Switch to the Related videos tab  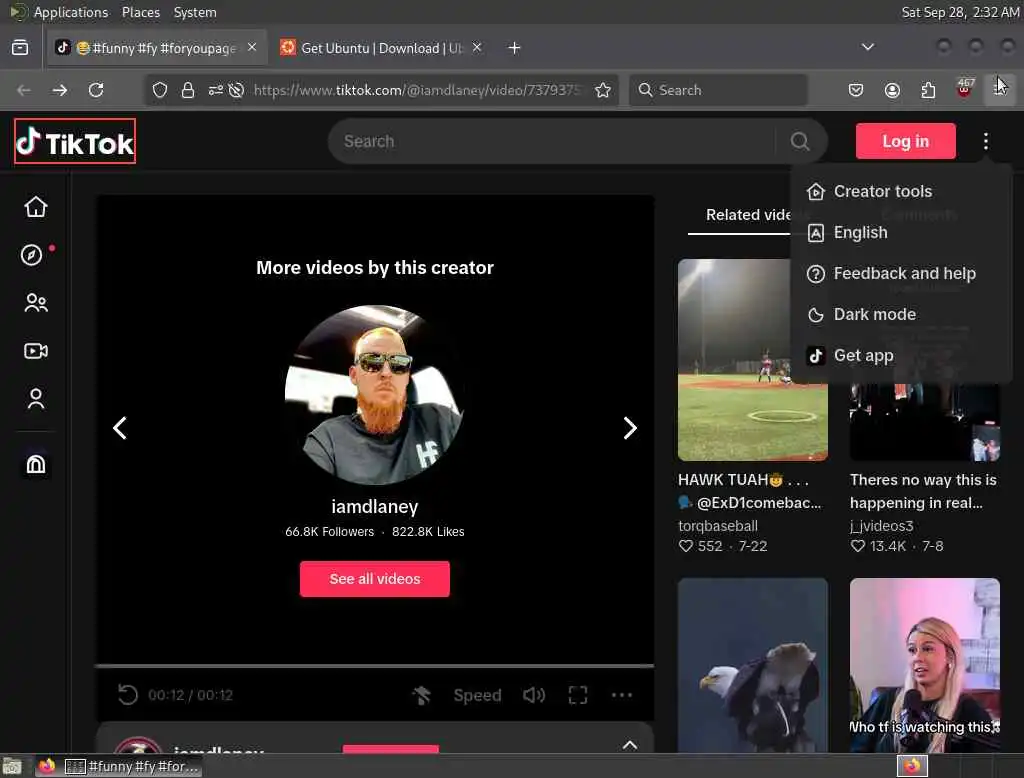[748, 215]
